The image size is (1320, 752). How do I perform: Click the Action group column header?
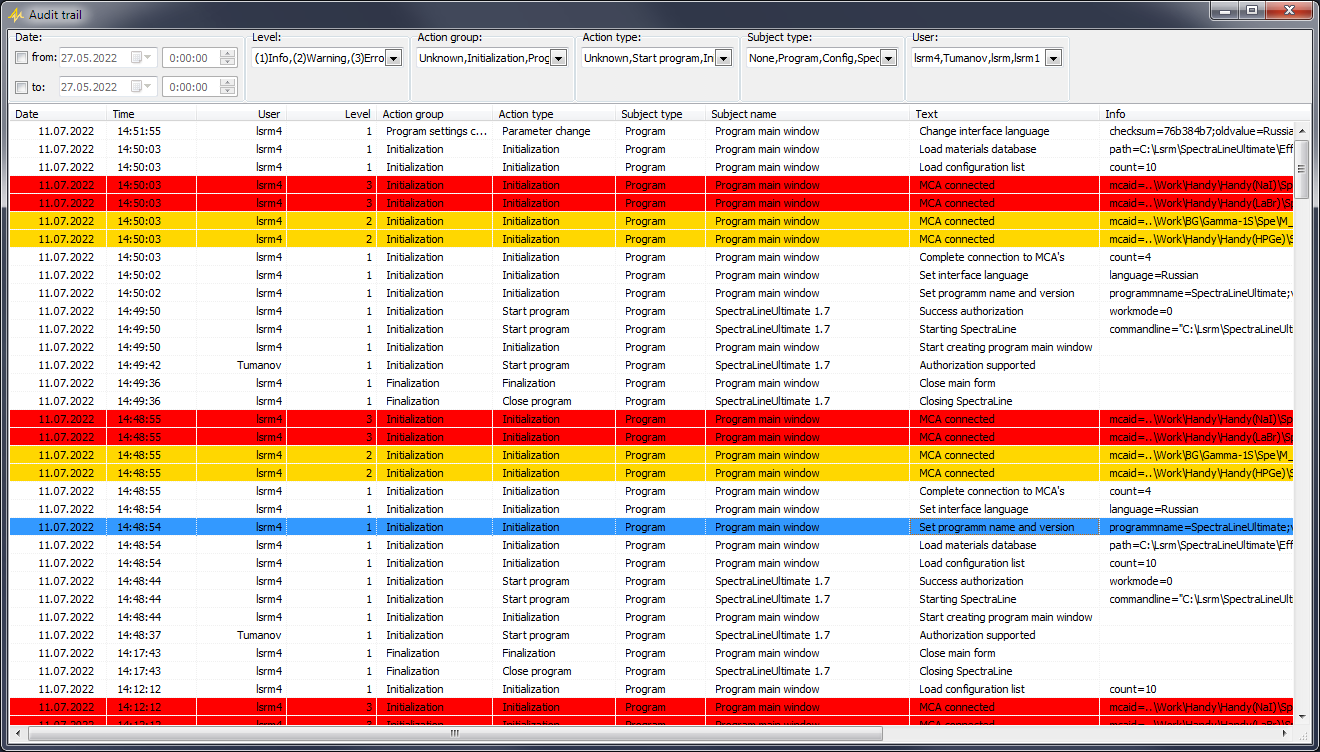coord(413,114)
